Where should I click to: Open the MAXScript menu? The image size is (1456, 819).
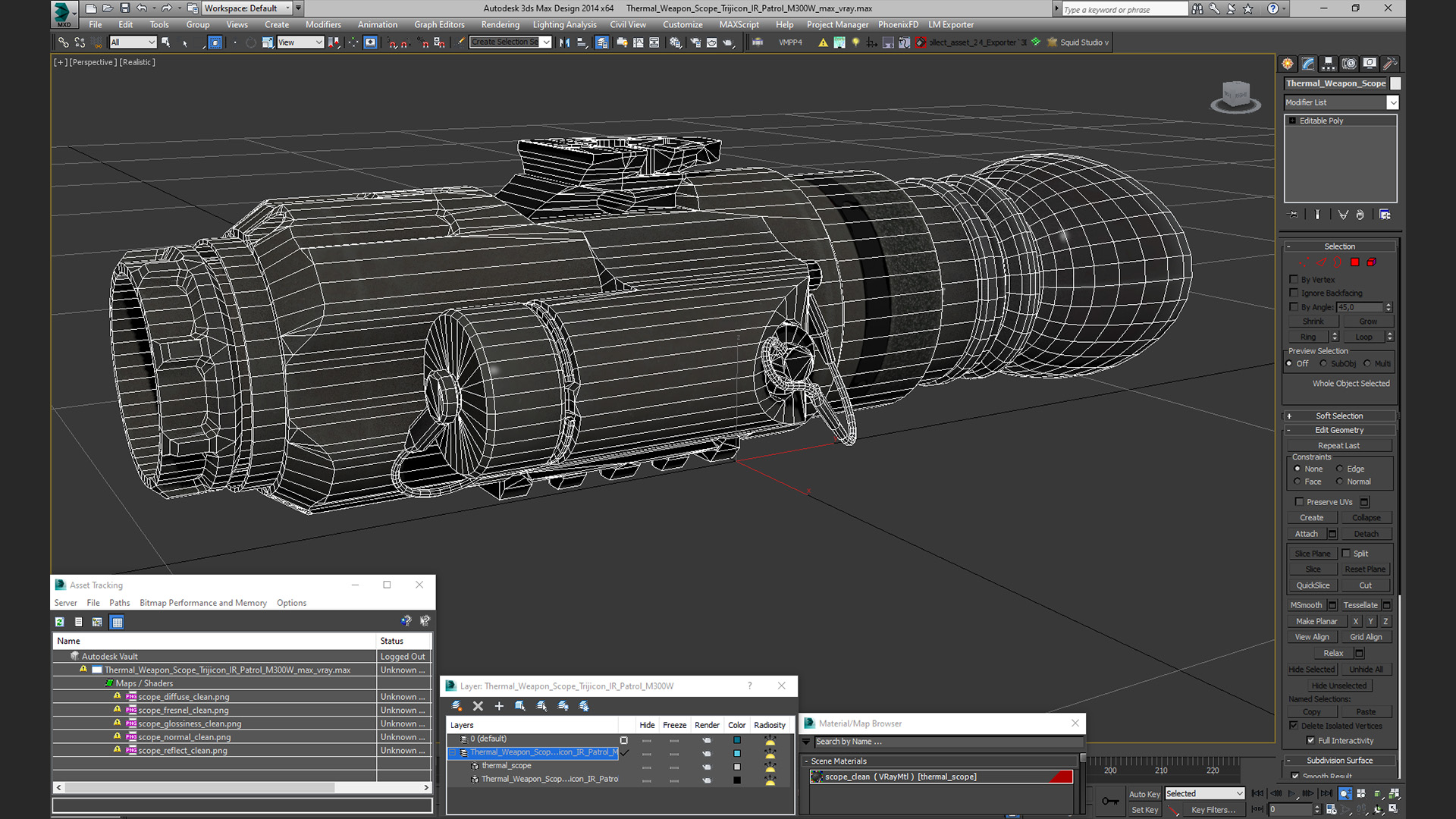[x=739, y=24]
